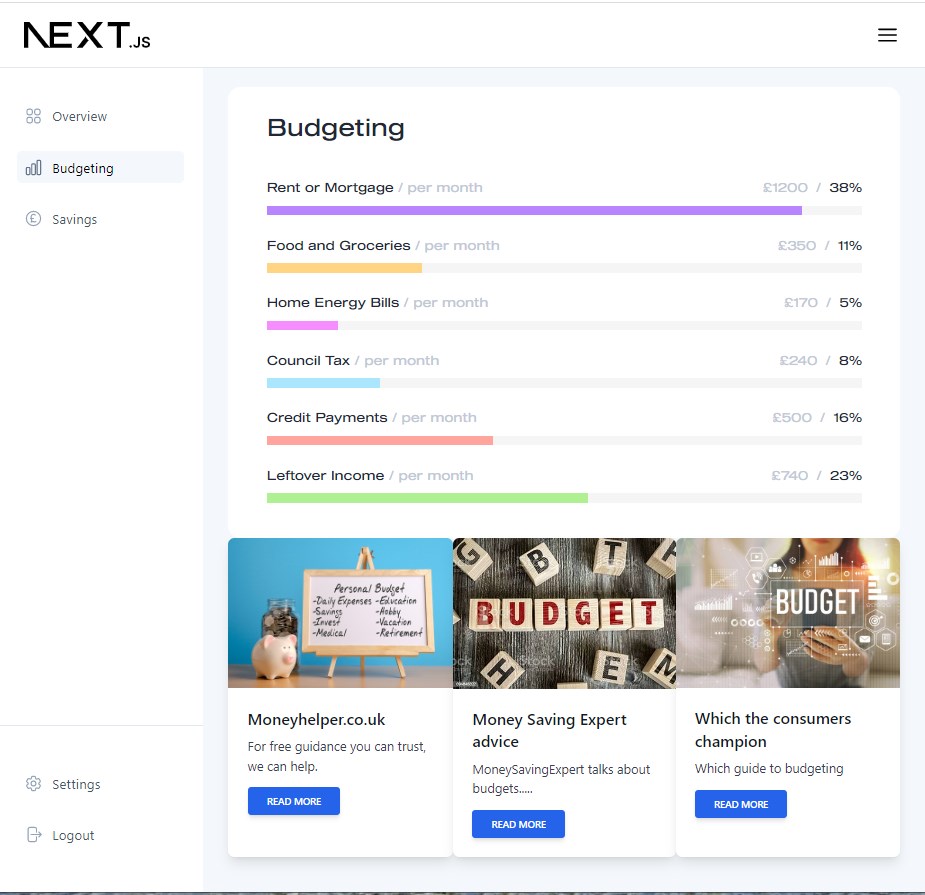
Task: Open the hamburger menu icon
Action: point(887,34)
